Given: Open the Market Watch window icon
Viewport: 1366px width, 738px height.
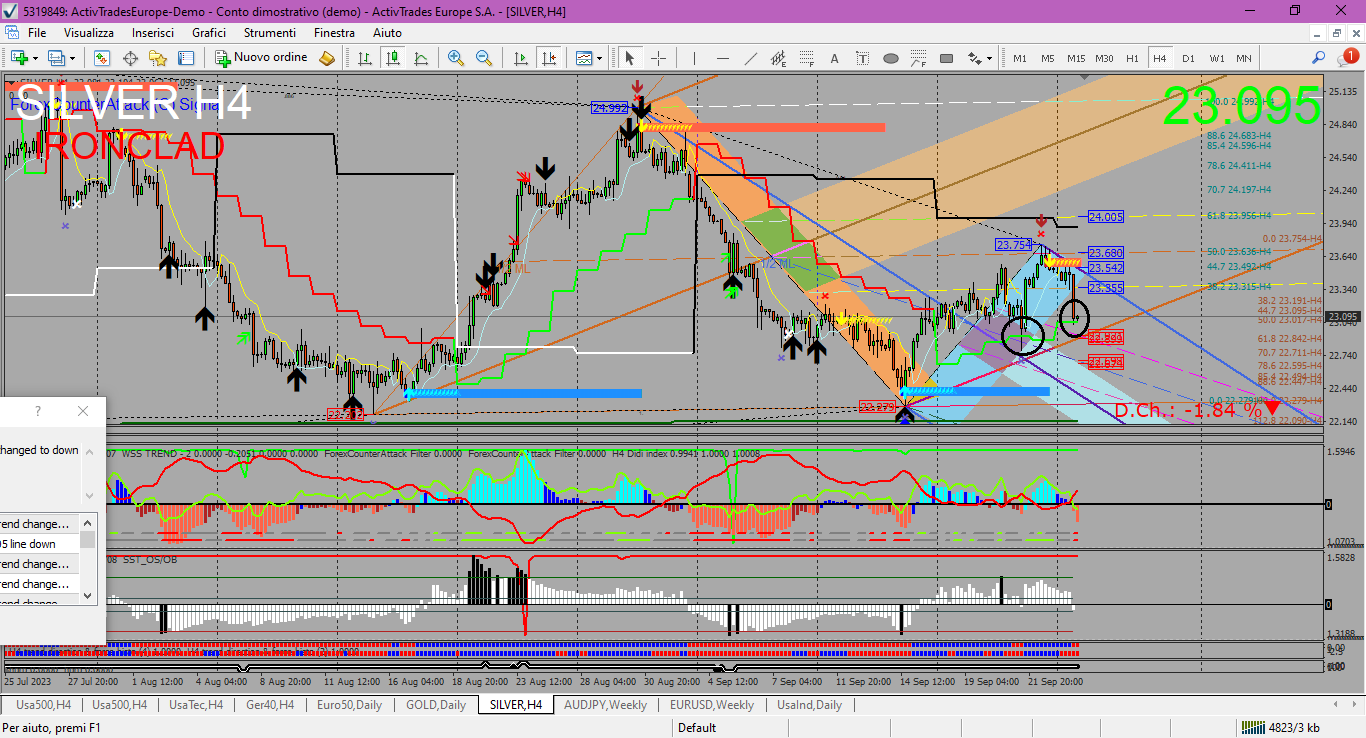Looking at the screenshot, I should 103,58.
